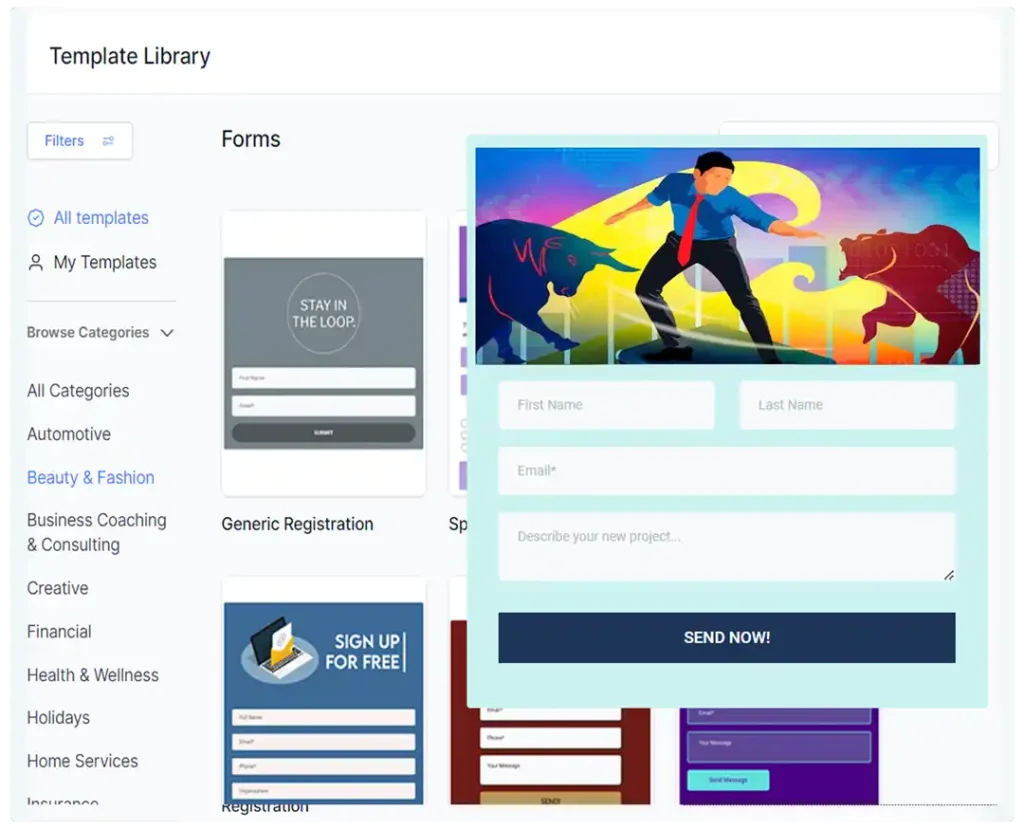Click the First Name input field
1024x830 pixels.
[606, 405]
